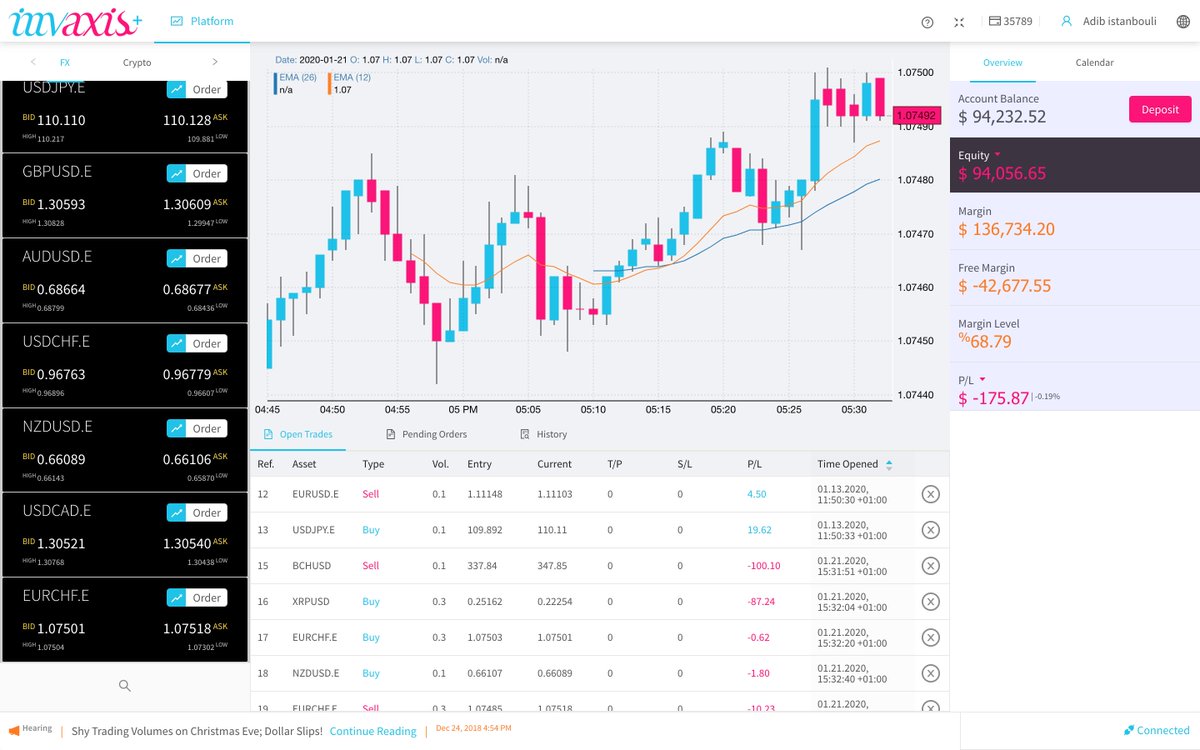This screenshot has height=750, width=1200.
Task: Click the Free Margin $ -42,677.55 value
Action: [x=1005, y=286]
